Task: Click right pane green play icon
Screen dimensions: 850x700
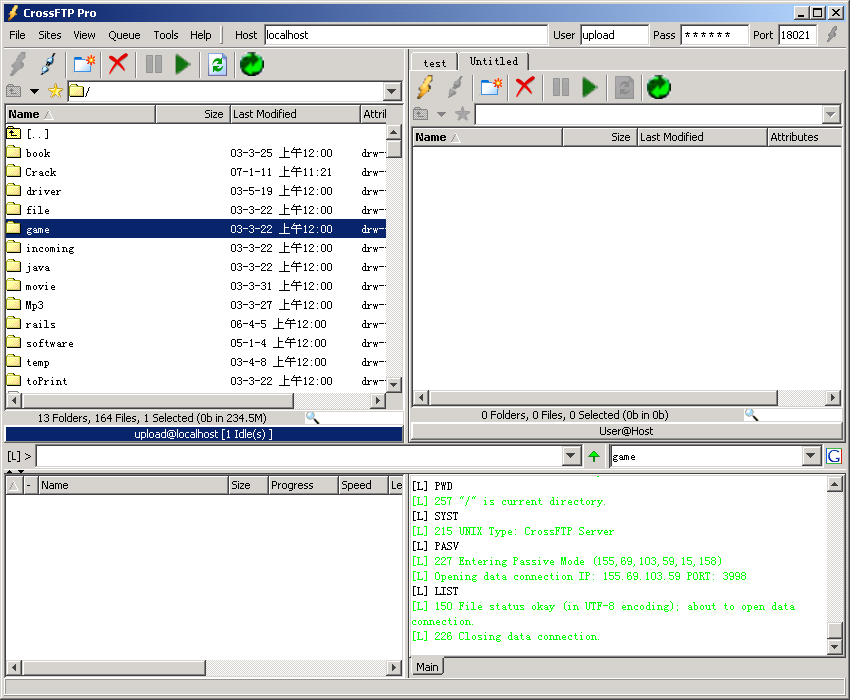Action: (x=589, y=87)
